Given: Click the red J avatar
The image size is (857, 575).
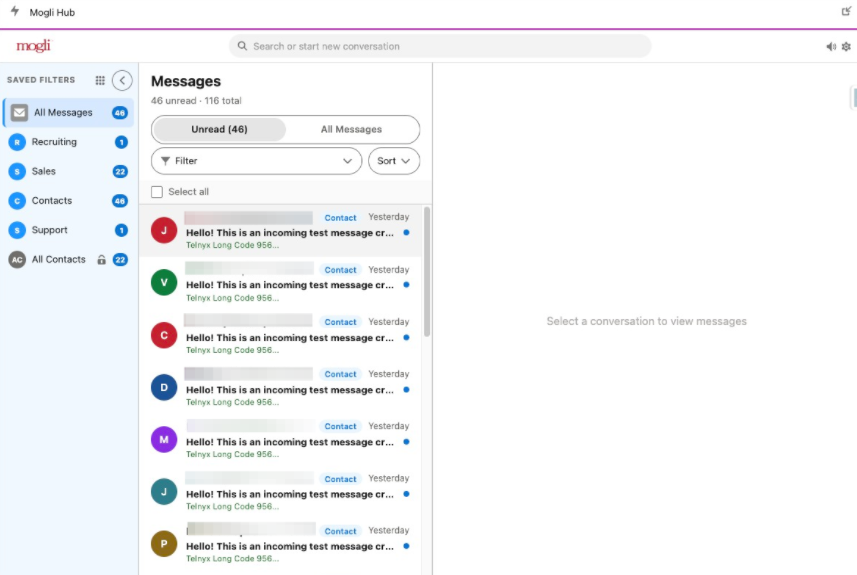Looking at the screenshot, I should click(x=164, y=230).
